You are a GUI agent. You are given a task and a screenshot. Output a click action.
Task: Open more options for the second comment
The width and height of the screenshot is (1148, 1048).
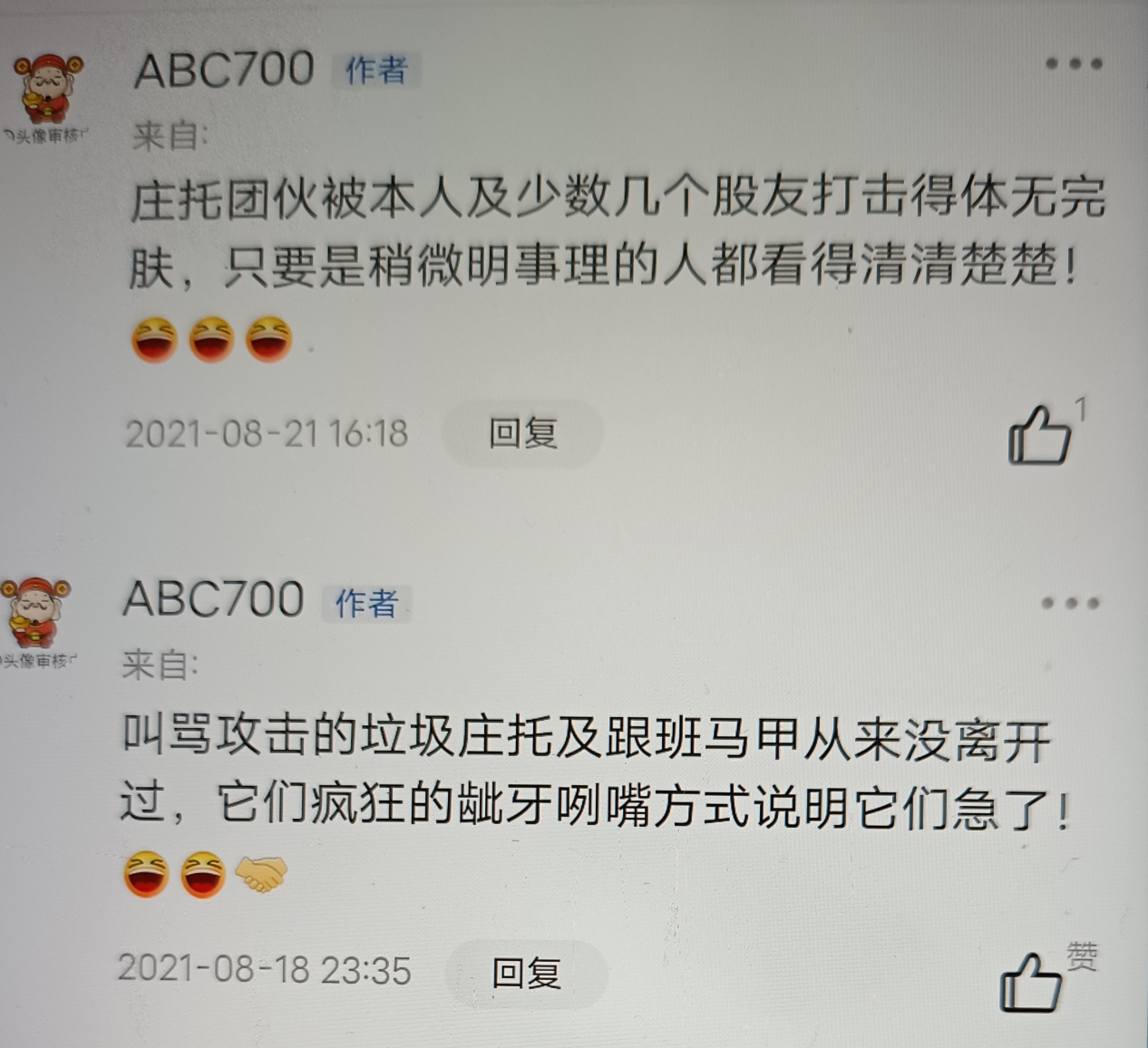click(x=1070, y=603)
